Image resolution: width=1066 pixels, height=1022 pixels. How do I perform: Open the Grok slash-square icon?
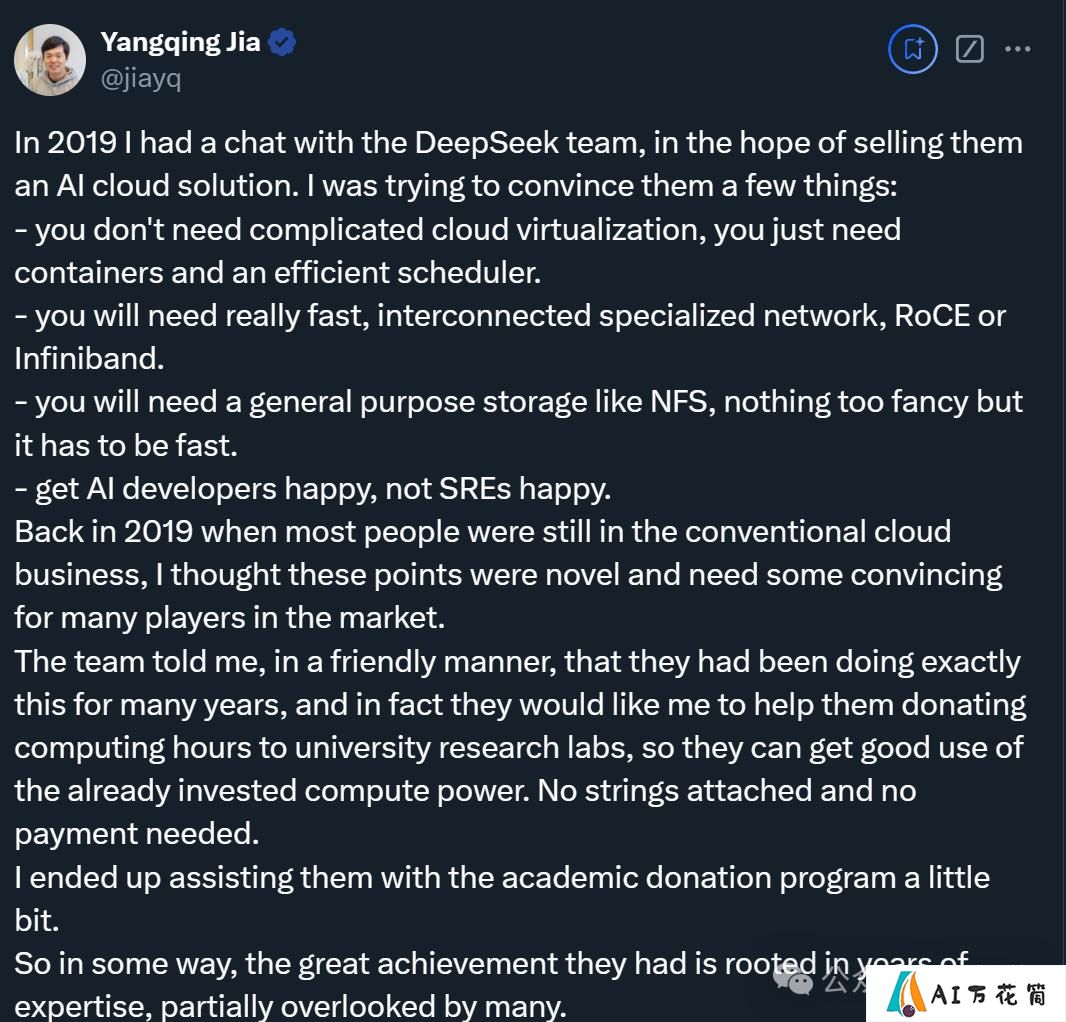point(969,49)
